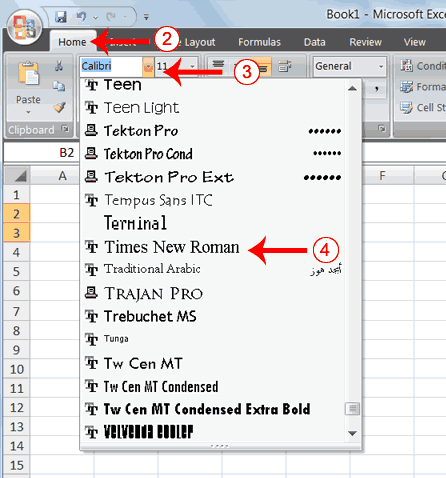Select row 3 header
Image resolution: width=446 pixels, height=478 pixels.
pyautogui.click(x=16, y=233)
